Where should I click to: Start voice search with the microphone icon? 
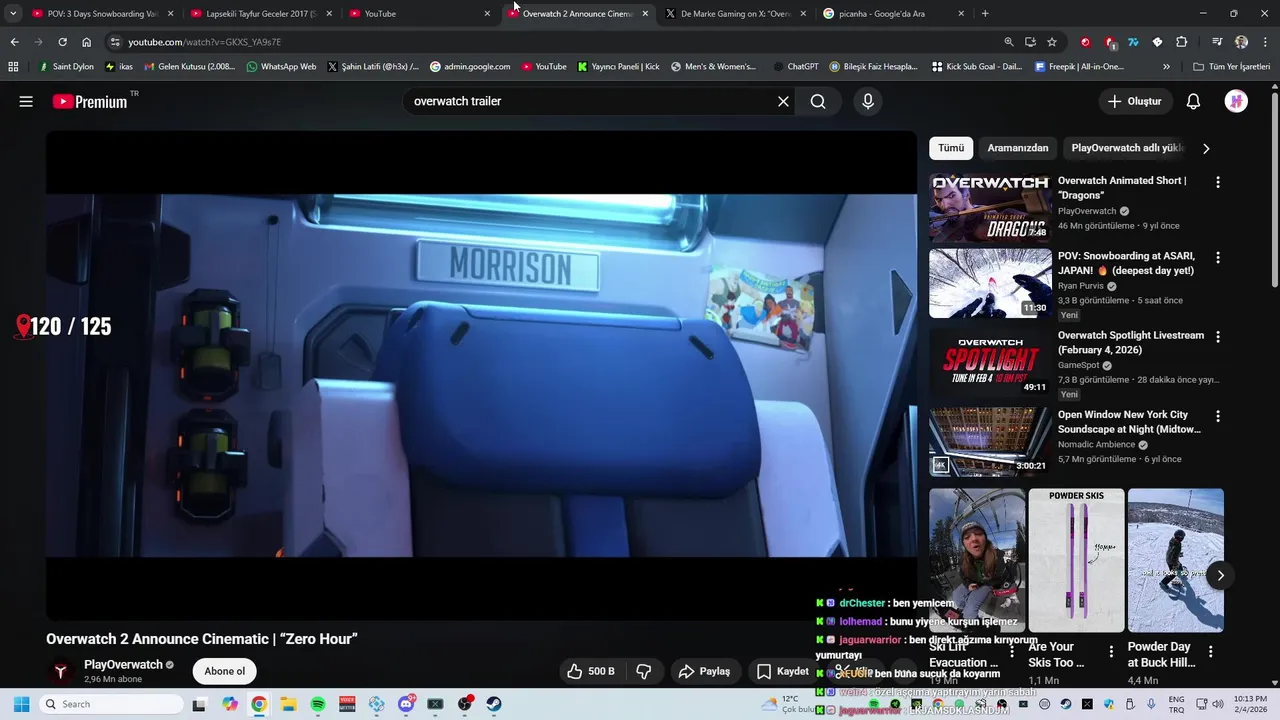click(x=867, y=101)
